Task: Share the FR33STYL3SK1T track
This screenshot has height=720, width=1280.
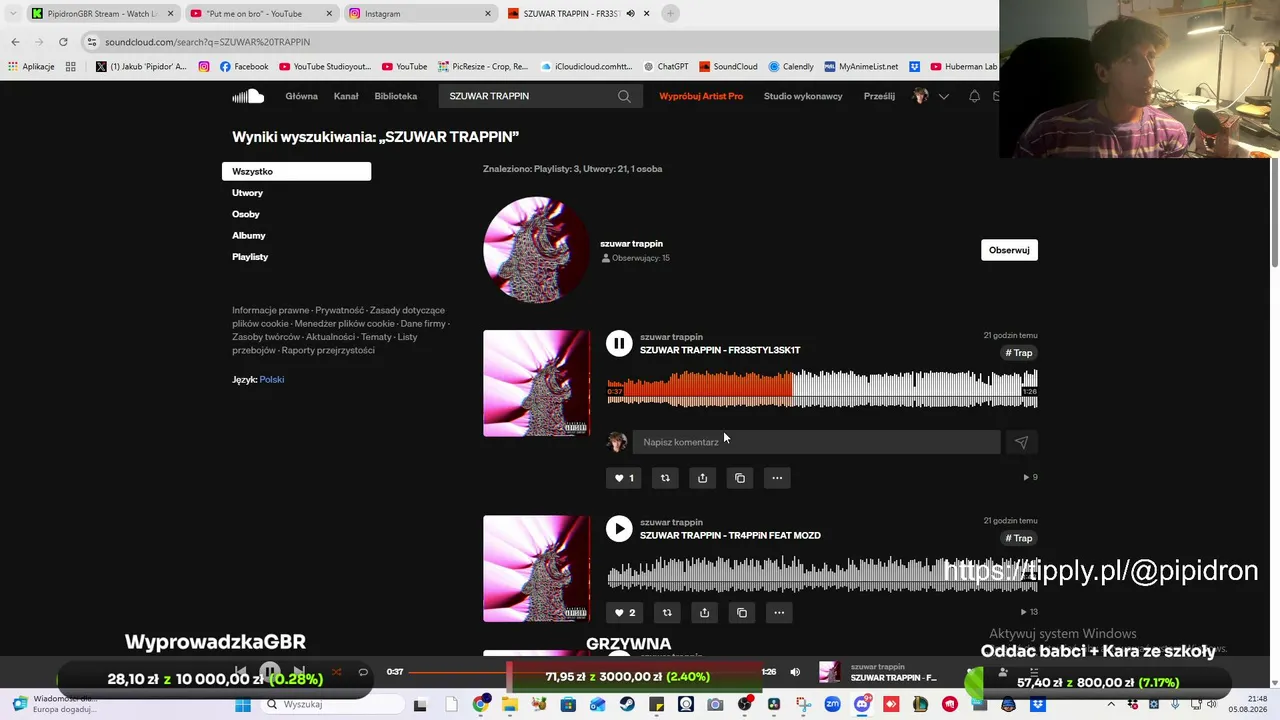Action: click(702, 478)
